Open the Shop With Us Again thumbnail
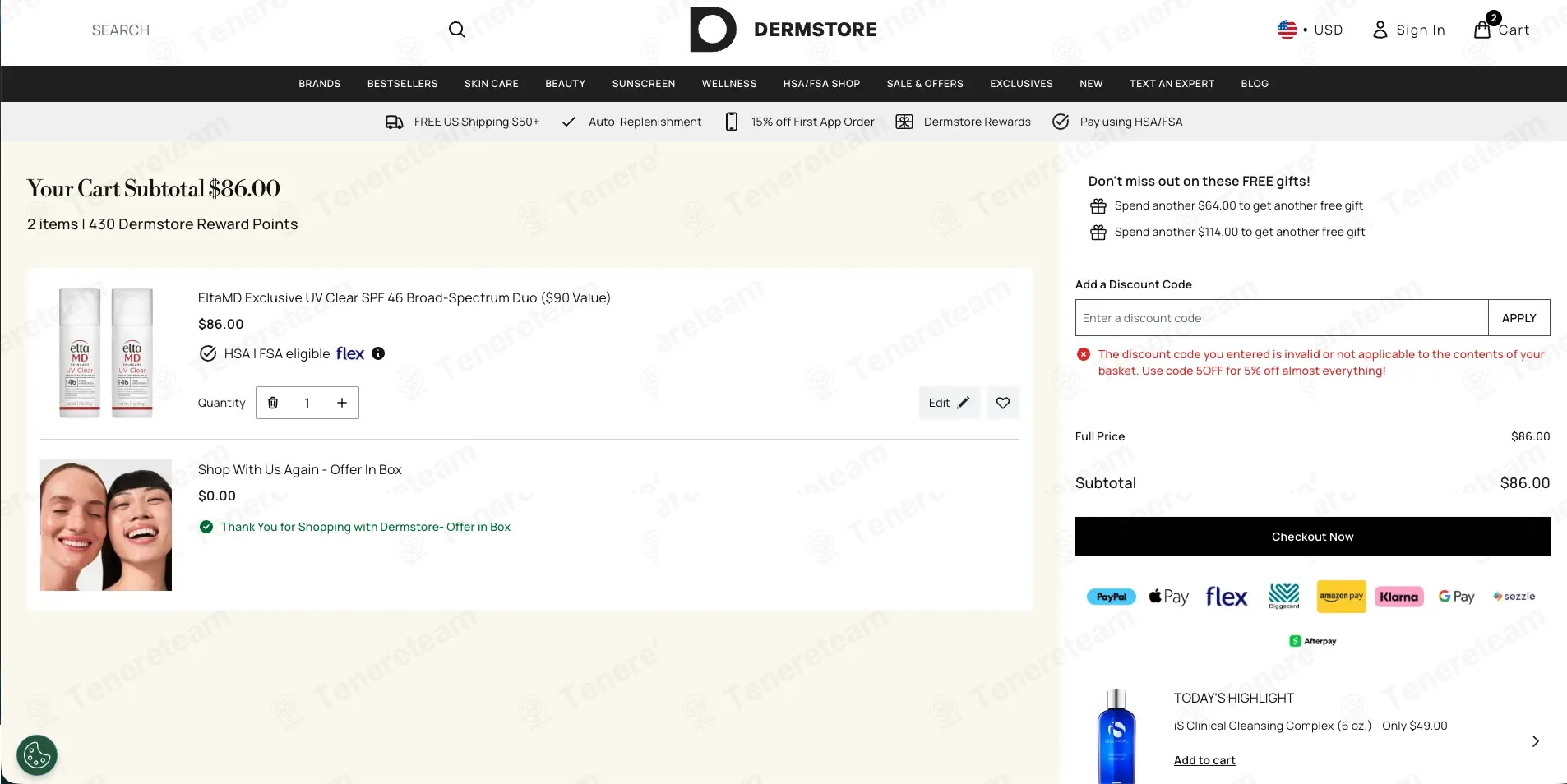Viewport: 1567px width, 784px height. tap(106, 525)
